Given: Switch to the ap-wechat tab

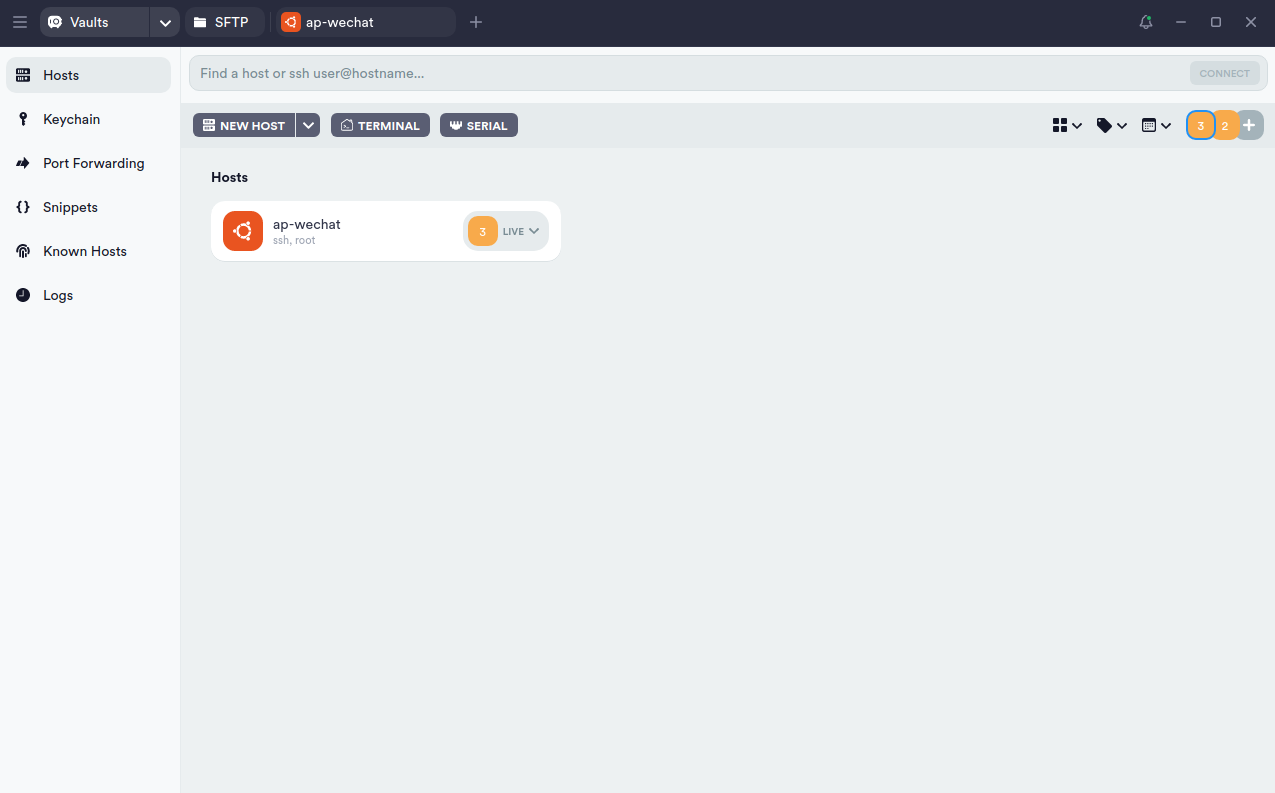Looking at the screenshot, I should click(x=365, y=22).
